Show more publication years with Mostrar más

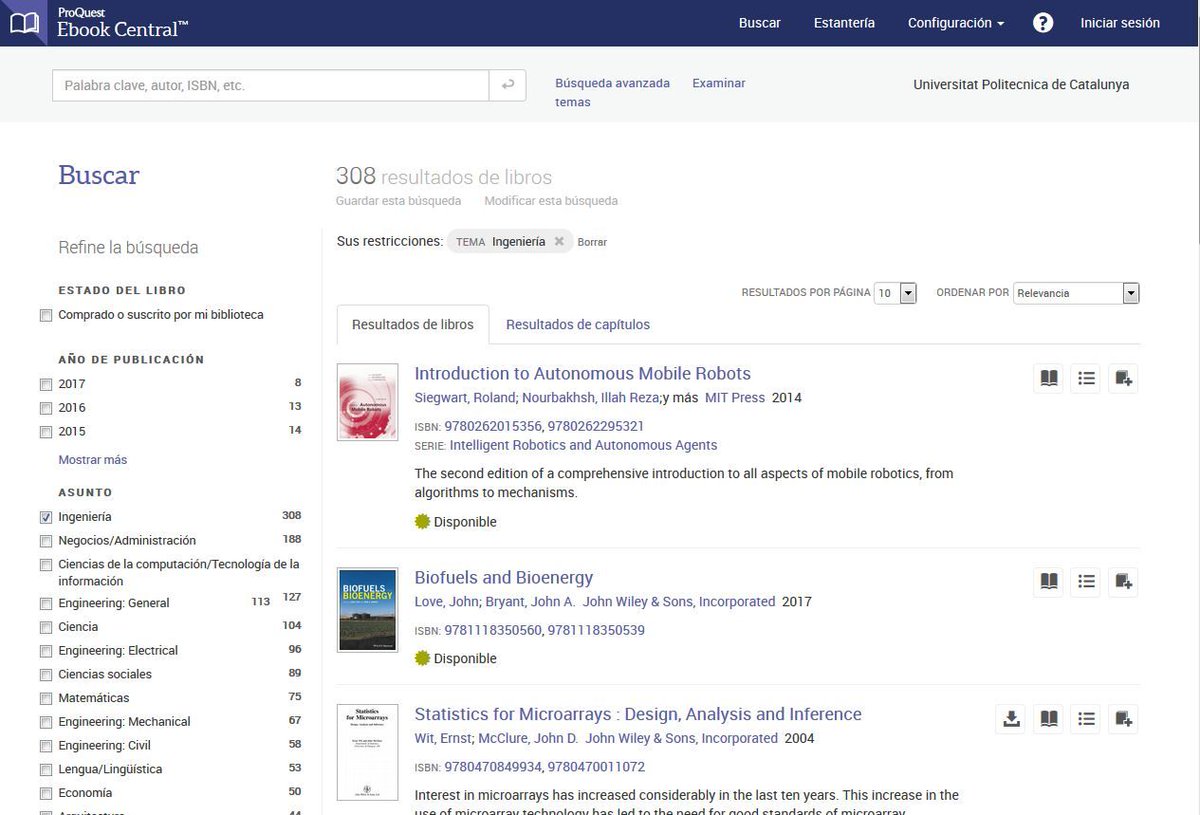(x=93, y=460)
